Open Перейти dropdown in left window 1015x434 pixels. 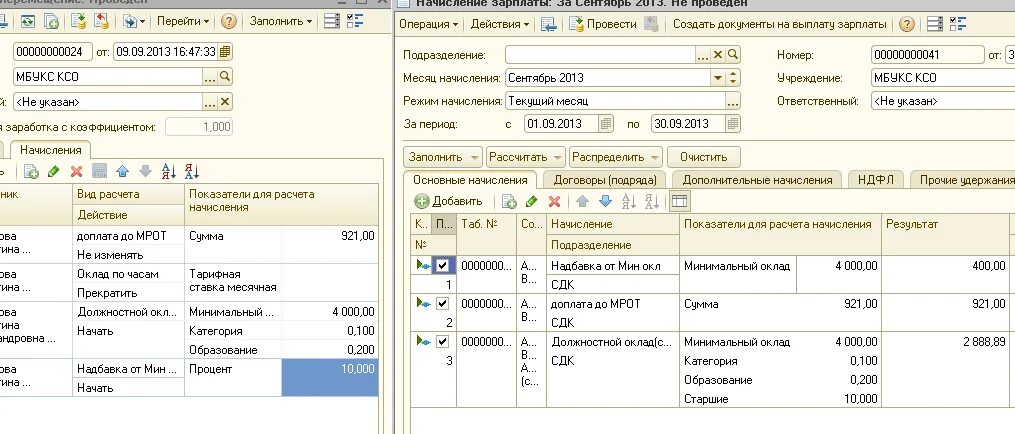click(183, 21)
